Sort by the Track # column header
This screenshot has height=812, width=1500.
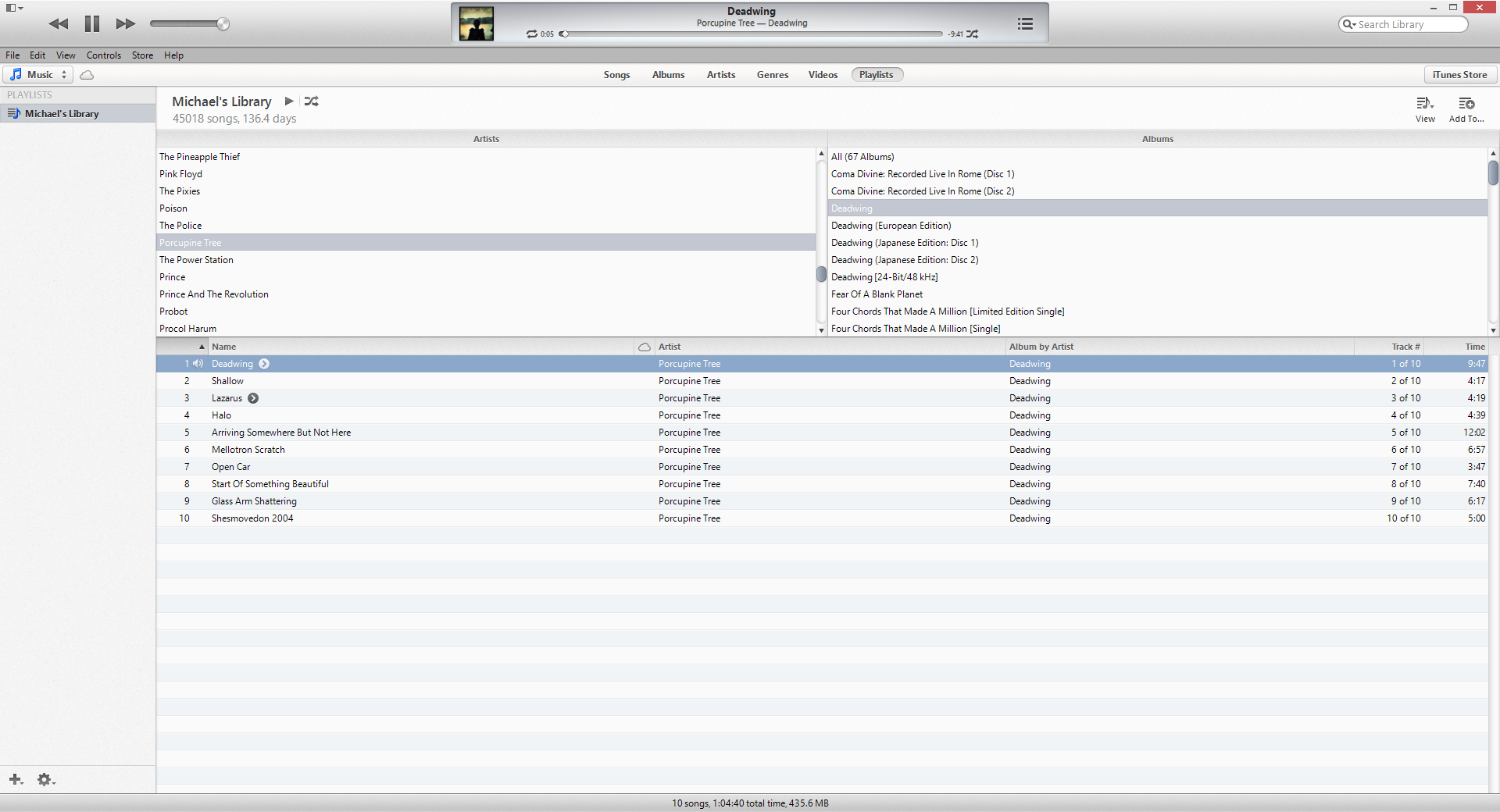coord(1390,347)
